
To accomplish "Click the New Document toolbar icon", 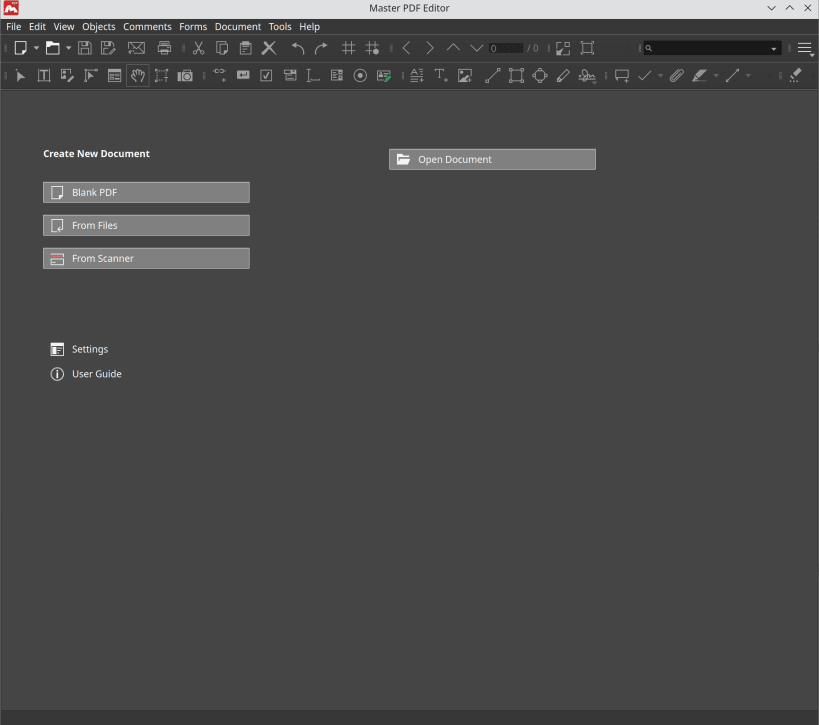I will click(x=21, y=48).
